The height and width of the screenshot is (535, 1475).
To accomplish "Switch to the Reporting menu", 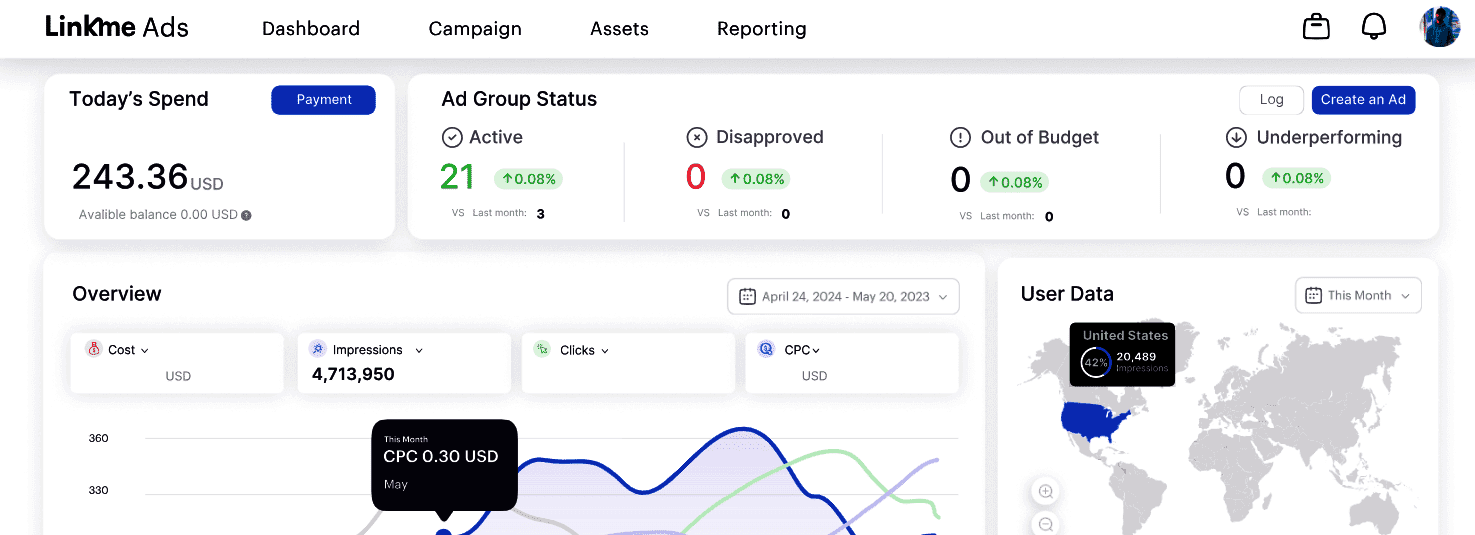I will click(x=762, y=29).
